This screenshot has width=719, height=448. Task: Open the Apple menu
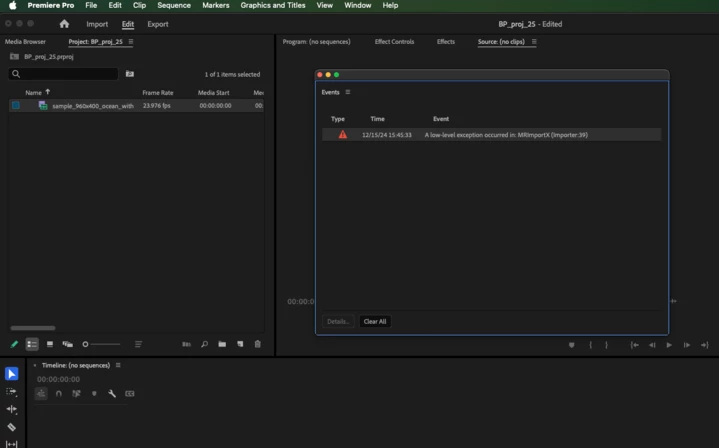(12, 5)
